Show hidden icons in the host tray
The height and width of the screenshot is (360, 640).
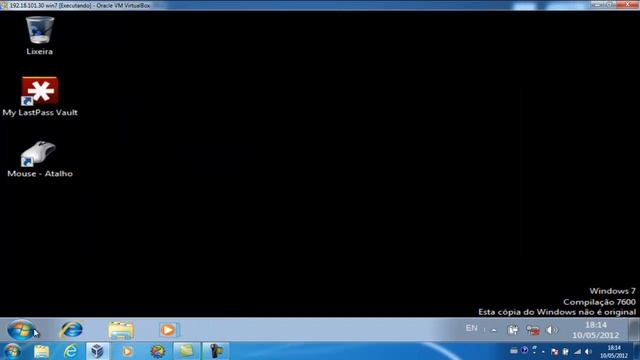(543, 352)
